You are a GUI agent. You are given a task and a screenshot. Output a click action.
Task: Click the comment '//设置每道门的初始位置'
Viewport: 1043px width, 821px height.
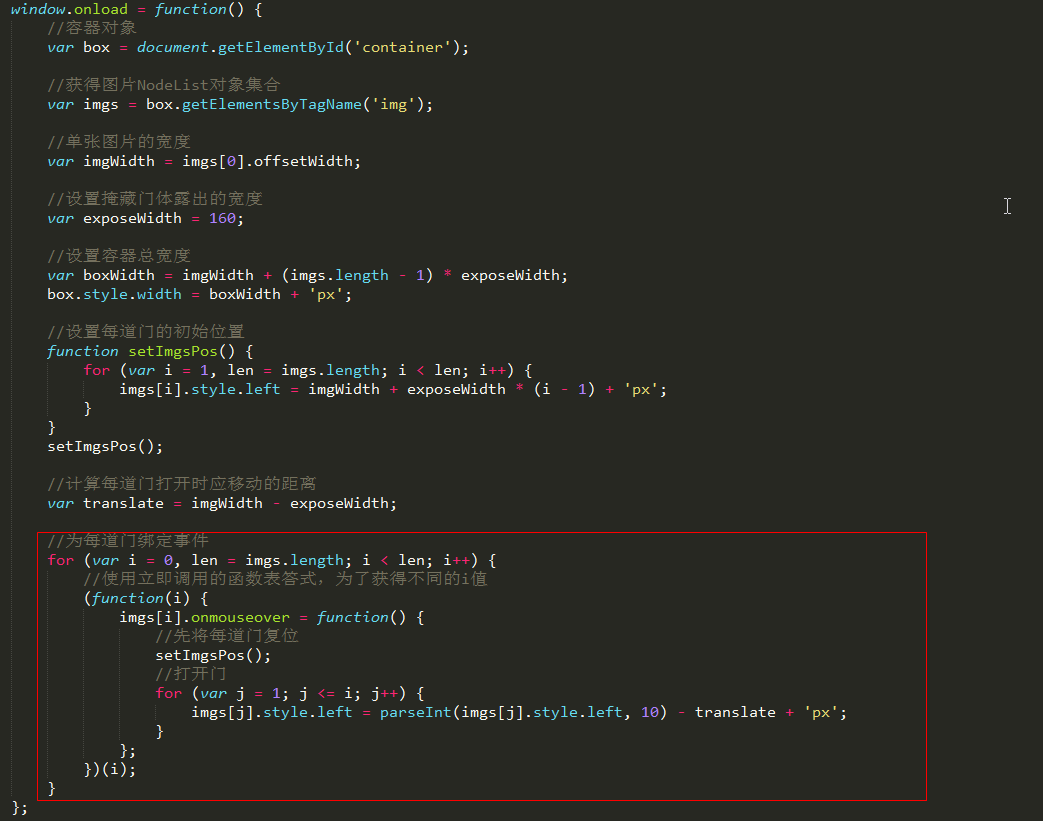coord(146,332)
